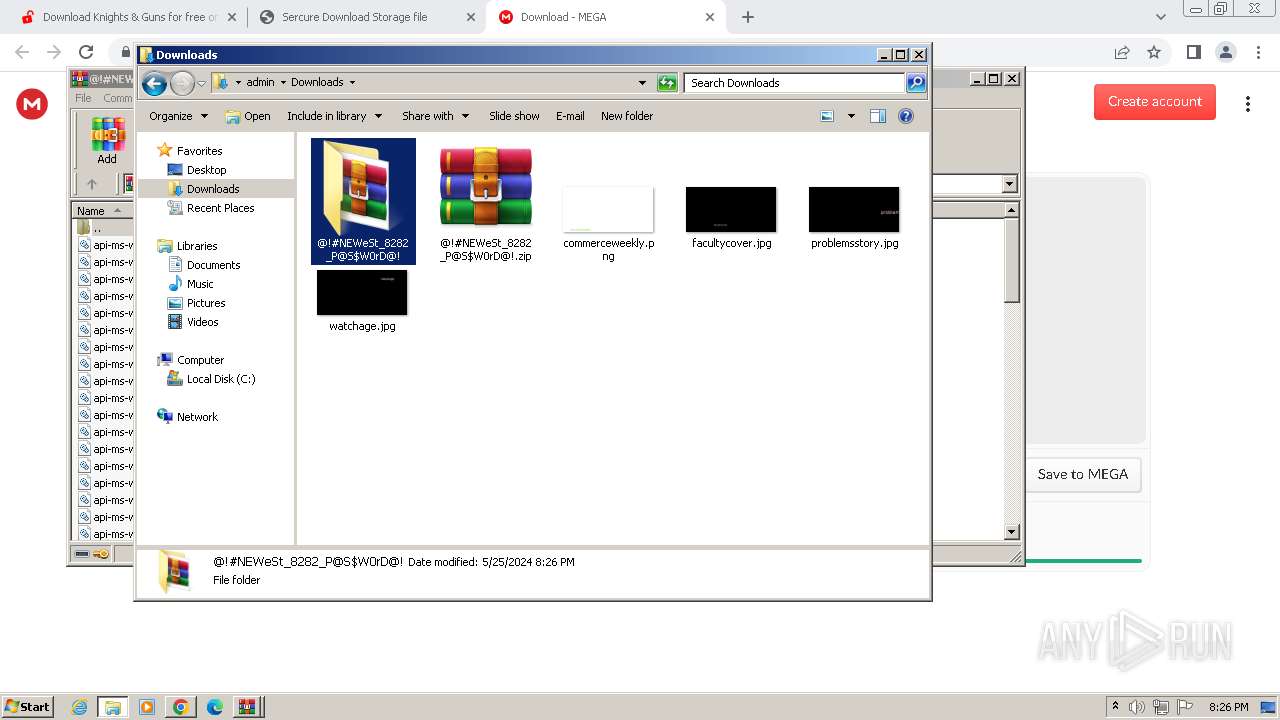Open the WinRAR path dropdown arrow

coord(1009,184)
